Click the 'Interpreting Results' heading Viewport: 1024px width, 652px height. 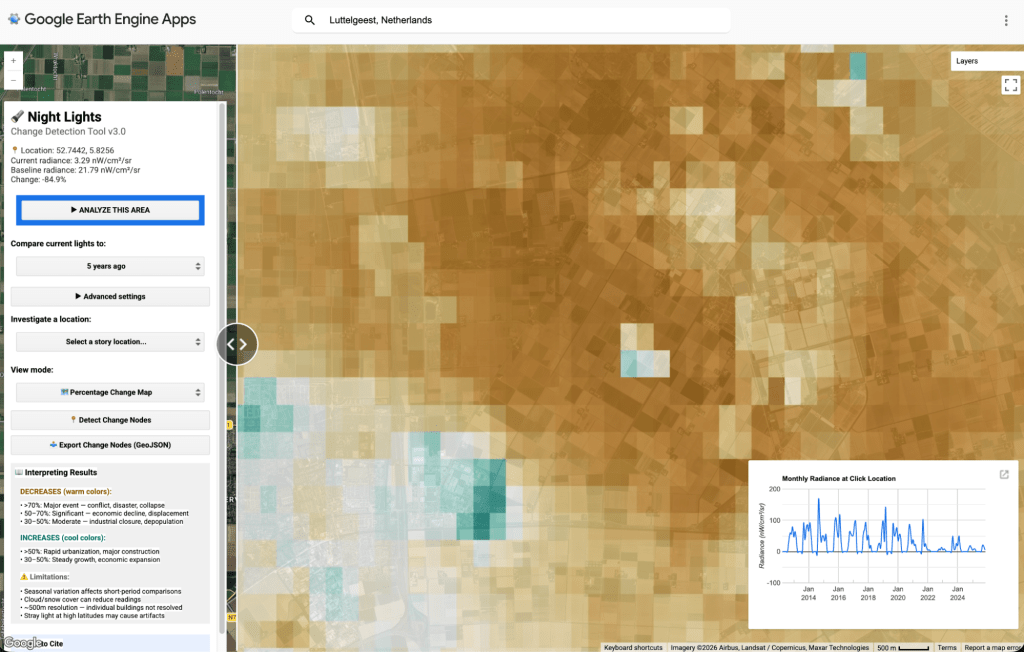[x=61, y=472]
